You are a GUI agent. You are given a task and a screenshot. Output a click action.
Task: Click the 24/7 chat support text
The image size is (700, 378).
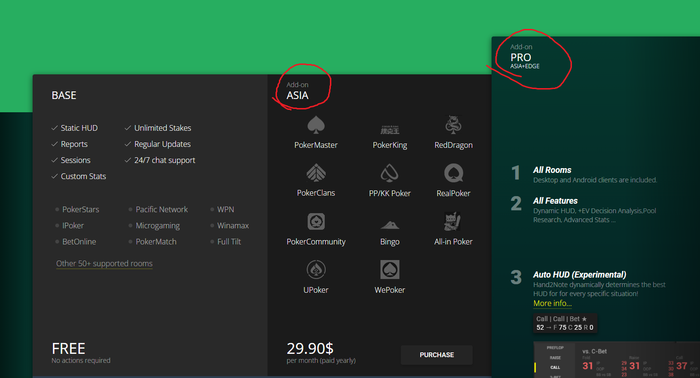pos(165,160)
